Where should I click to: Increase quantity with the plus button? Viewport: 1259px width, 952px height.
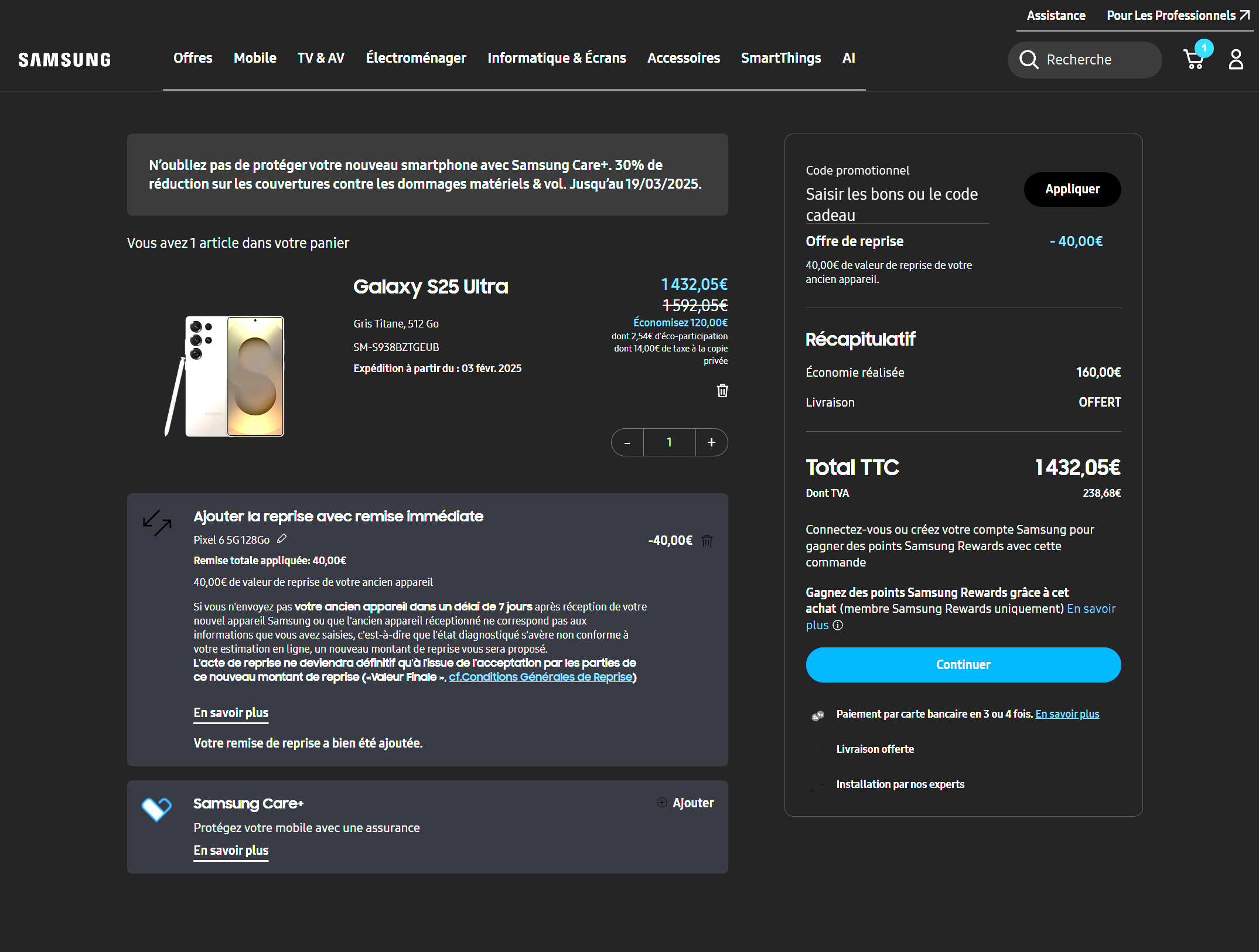click(711, 442)
